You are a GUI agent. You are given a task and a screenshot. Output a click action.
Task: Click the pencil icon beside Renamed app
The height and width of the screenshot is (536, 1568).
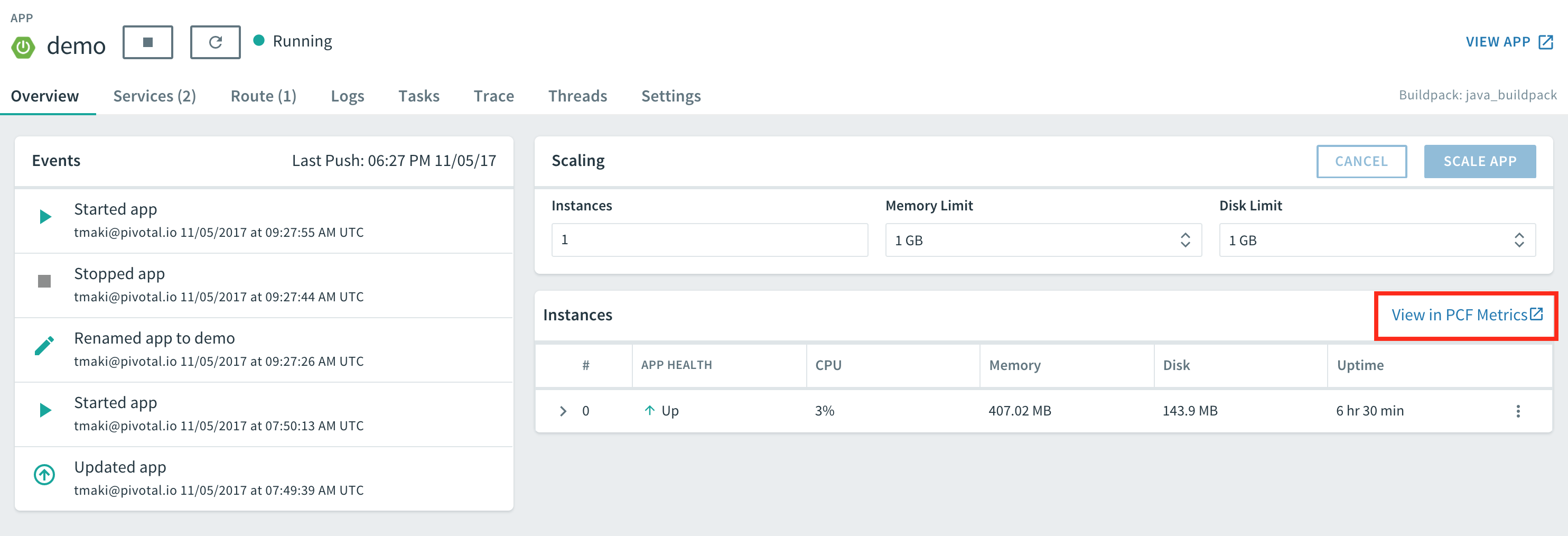(x=44, y=345)
